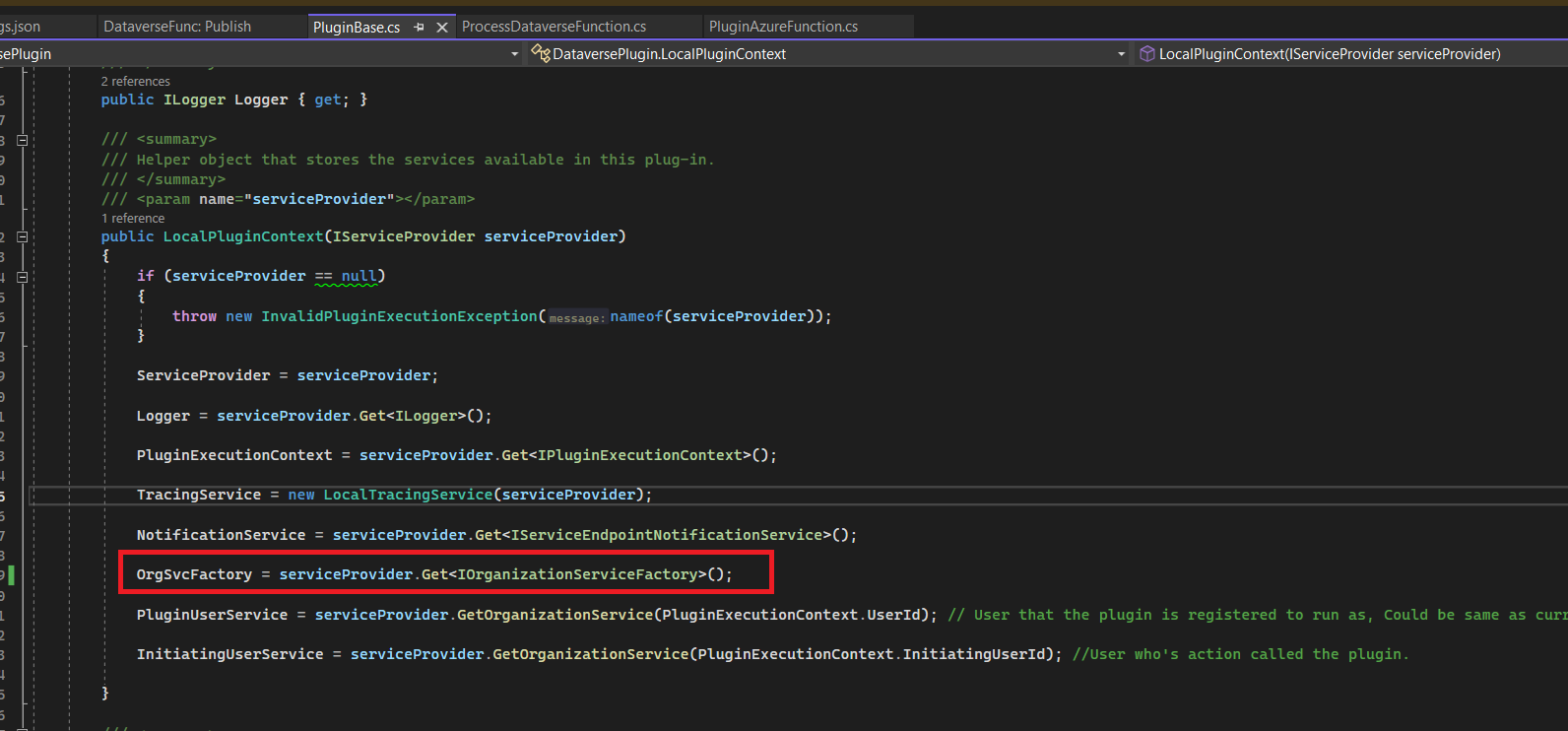Click InvalidPluginExecutionException in the throw statement

click(x=399, y=316)
